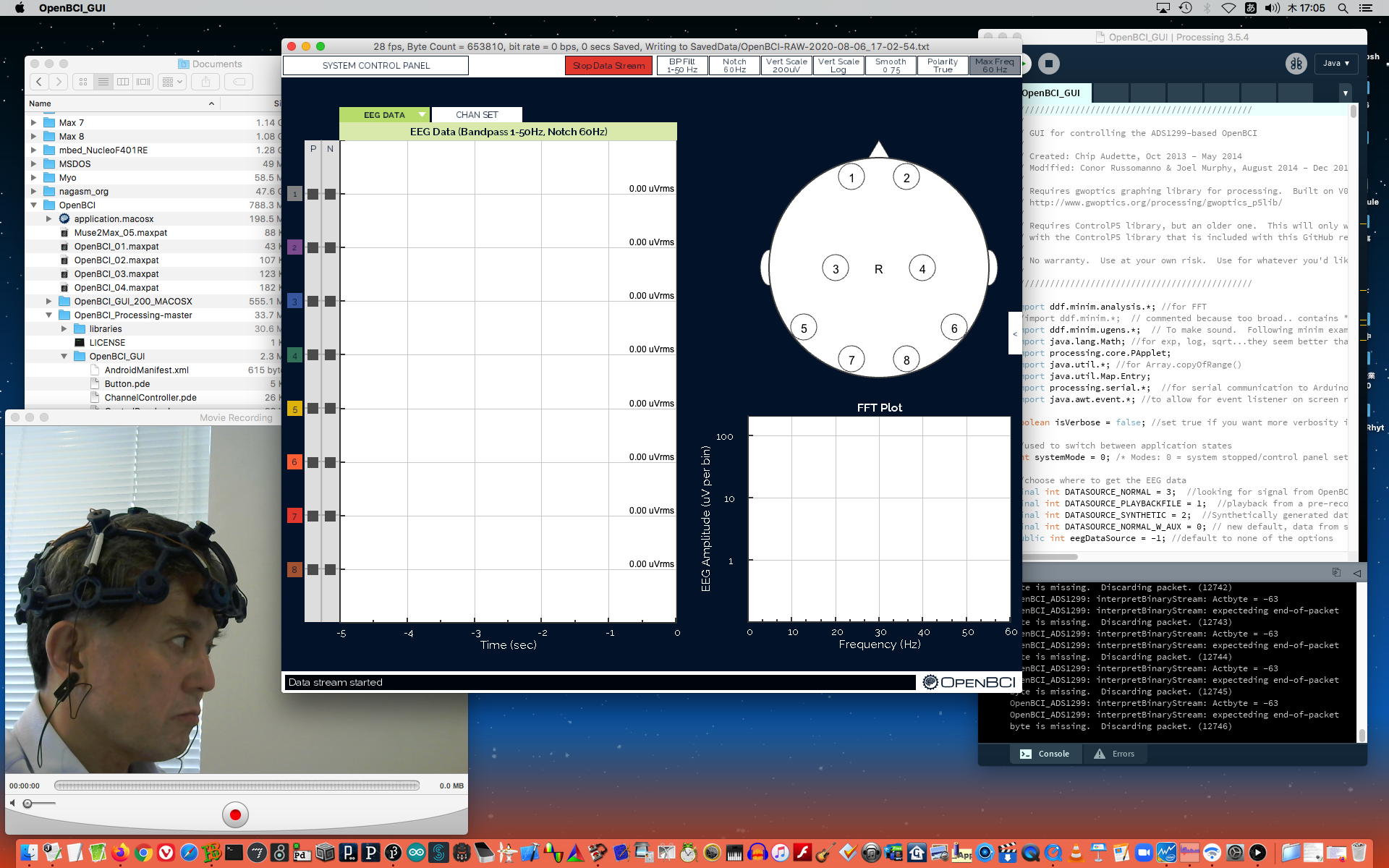Click Stop Data Stream button
This screenshot has width=1389, height=868.
pos(608,65)
